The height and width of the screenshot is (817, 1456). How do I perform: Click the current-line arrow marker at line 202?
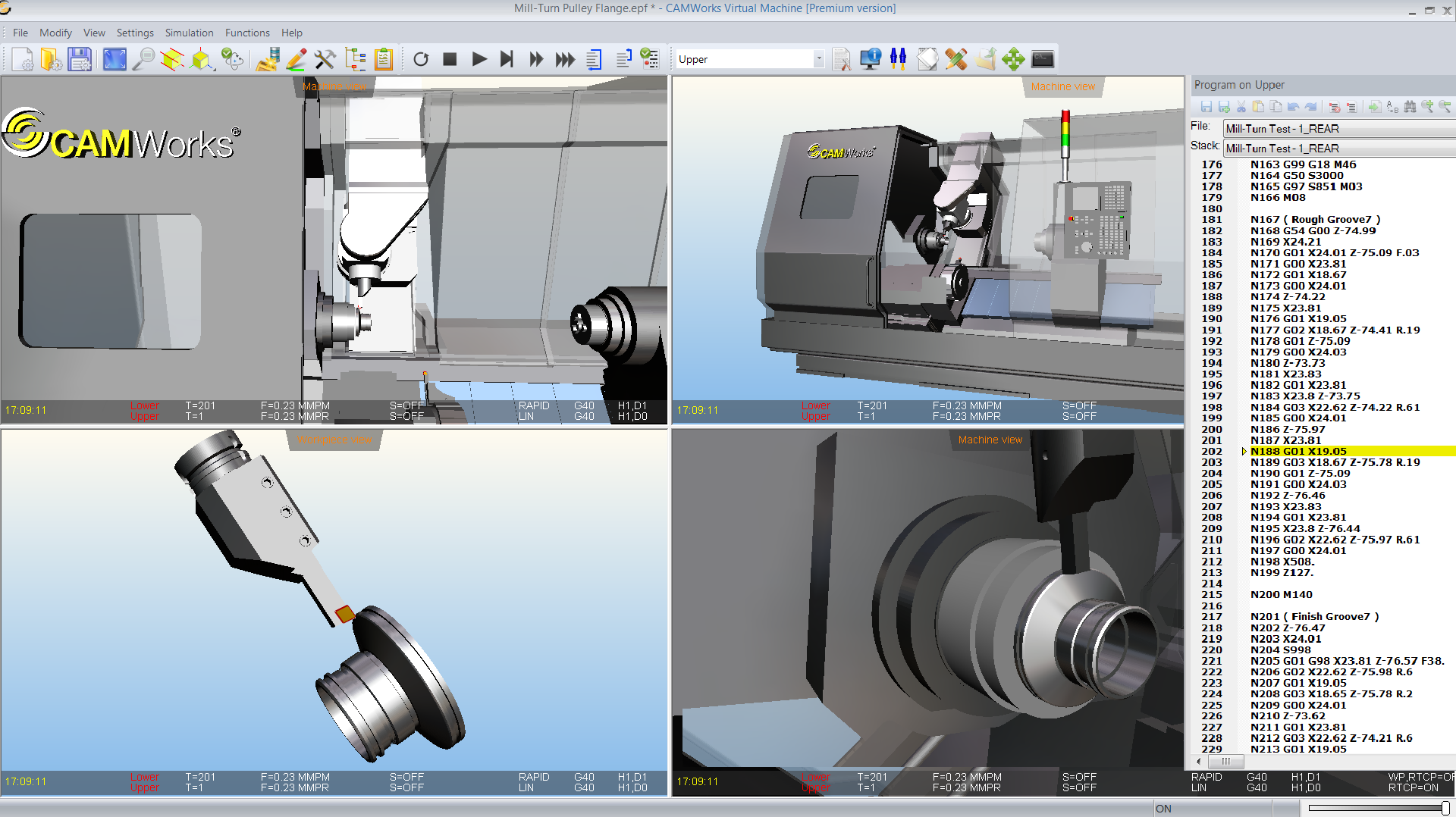click(x=1244, y=451)
